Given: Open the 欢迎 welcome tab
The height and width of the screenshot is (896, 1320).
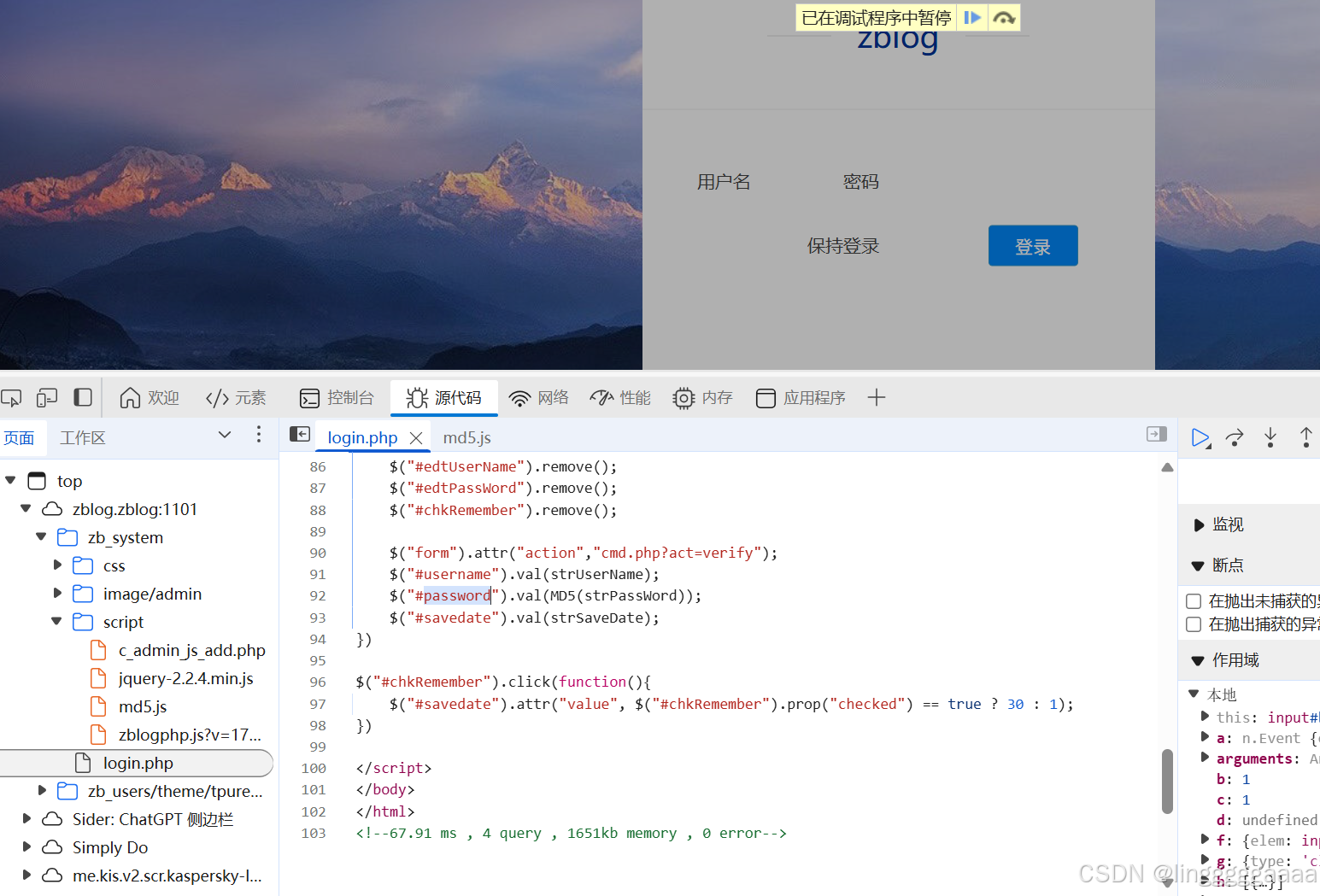Looking at the screenshot, I should [150, 398].
